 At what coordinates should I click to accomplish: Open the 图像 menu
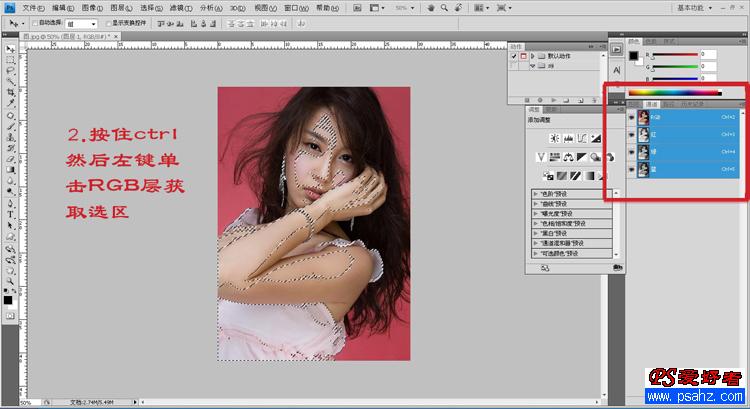tap(90, 6)
